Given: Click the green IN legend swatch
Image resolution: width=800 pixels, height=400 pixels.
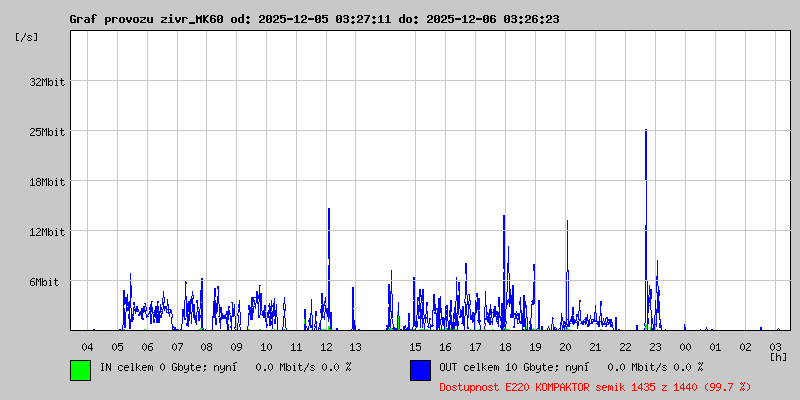Looking at the screenshot, I should coord(80,370).
